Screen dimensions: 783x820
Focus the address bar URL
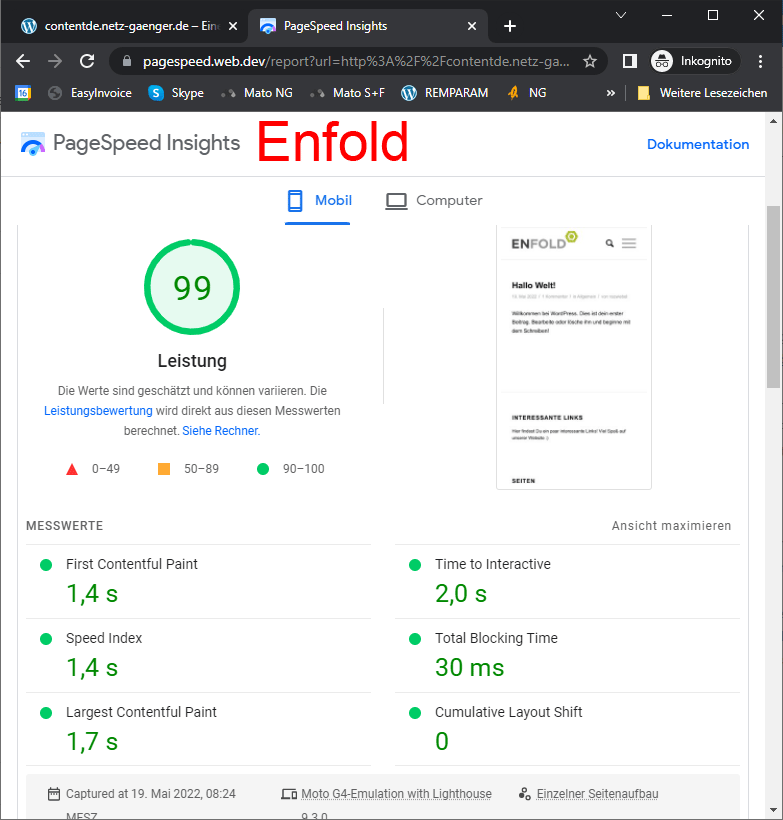tap(356, 61)
